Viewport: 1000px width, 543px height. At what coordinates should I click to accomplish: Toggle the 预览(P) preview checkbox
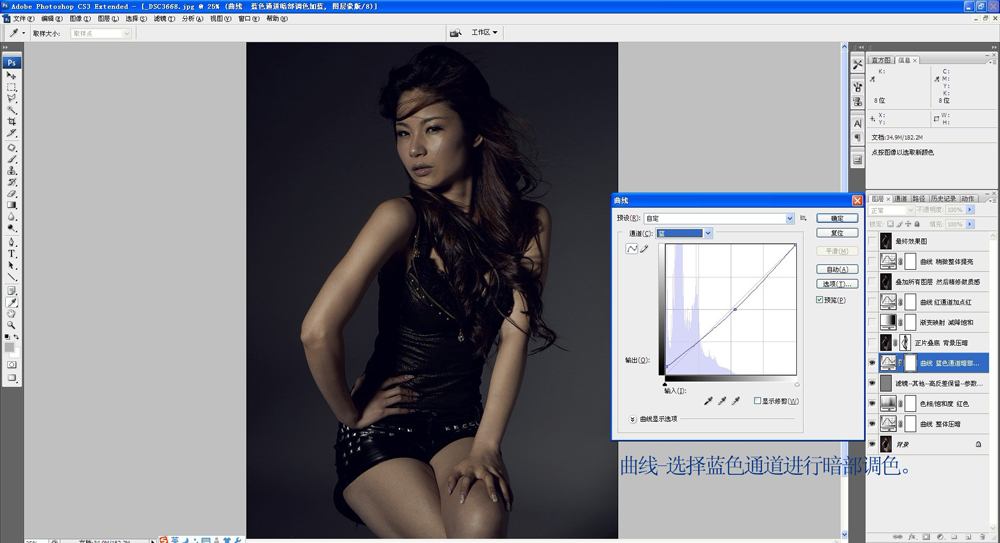(820, 300)
